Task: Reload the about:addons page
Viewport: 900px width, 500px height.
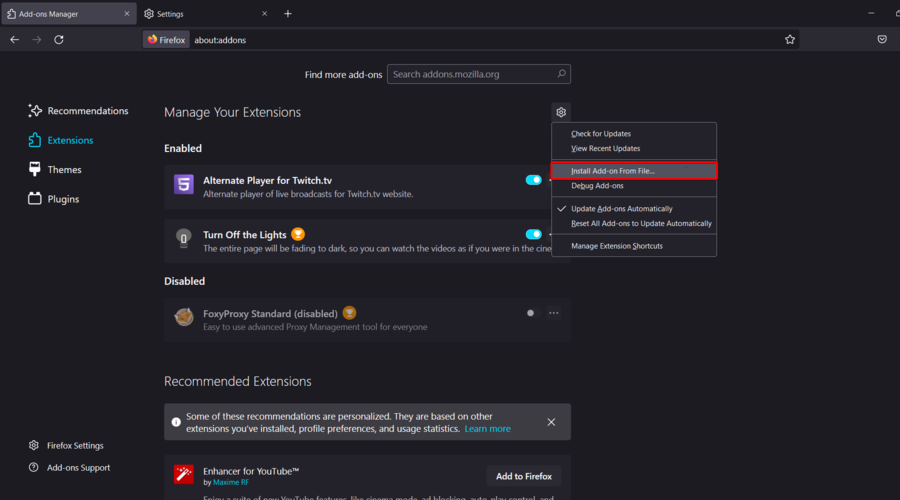Action: point(59,40)
